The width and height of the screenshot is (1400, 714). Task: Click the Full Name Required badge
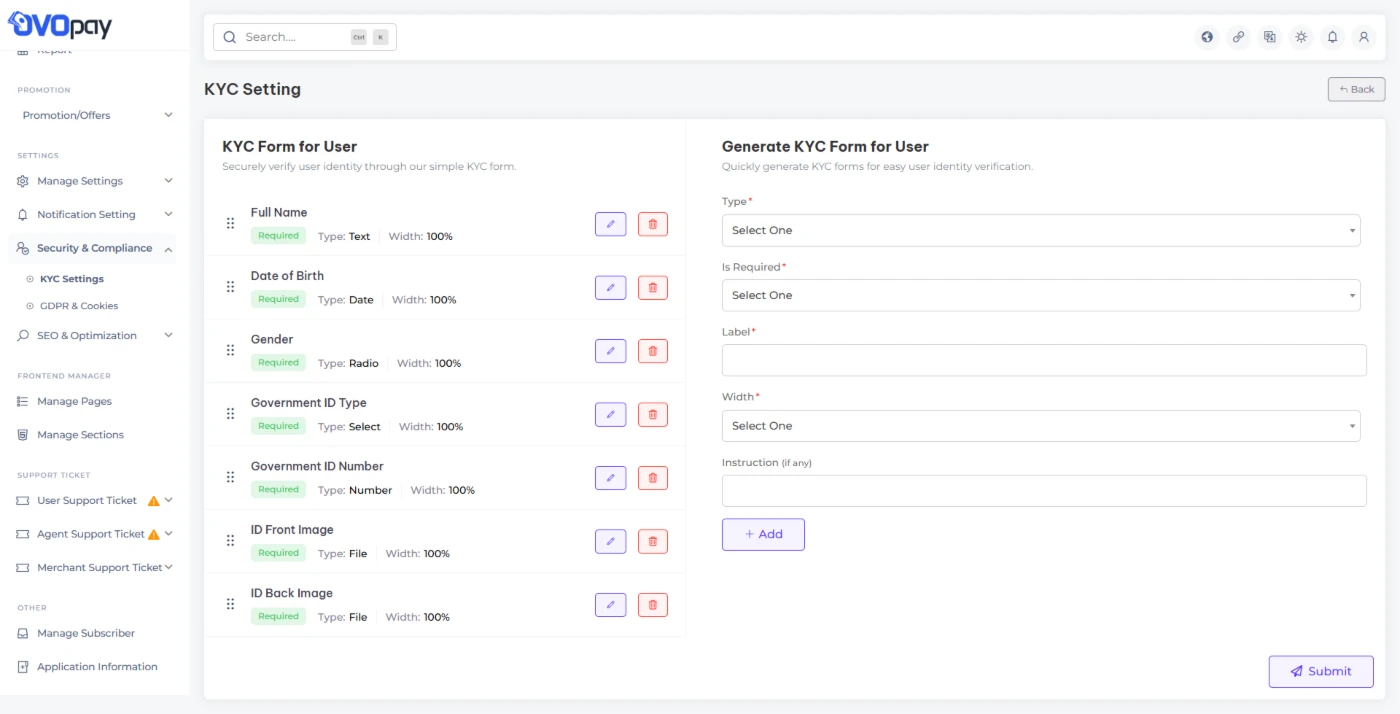tap(278, 236)
